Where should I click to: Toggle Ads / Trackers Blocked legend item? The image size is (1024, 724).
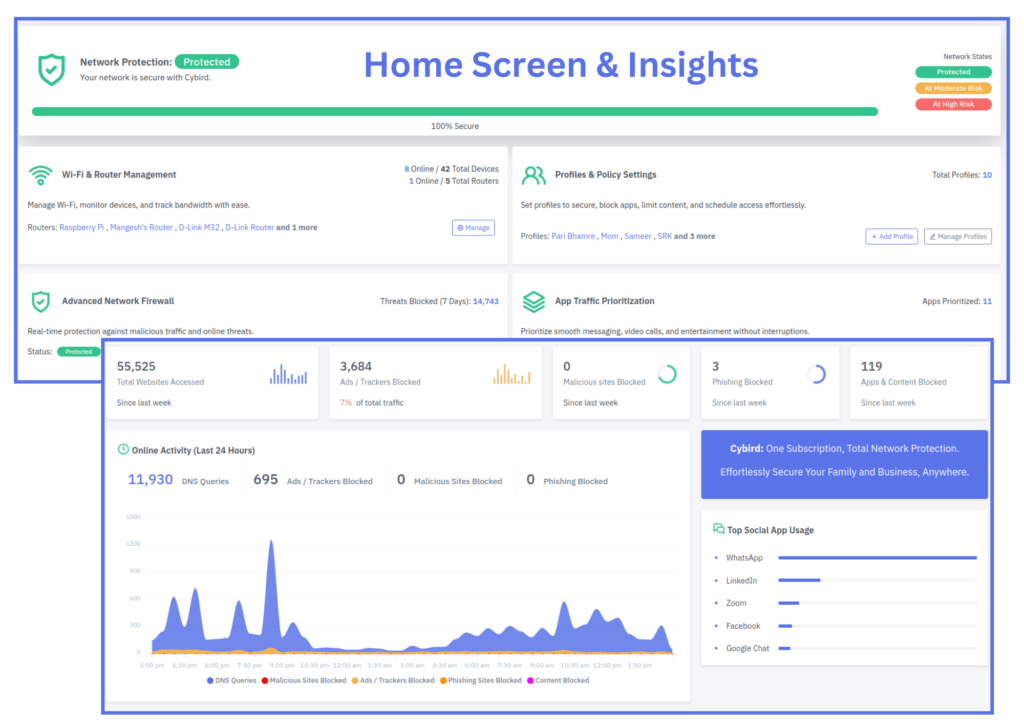tap(397, 680)
